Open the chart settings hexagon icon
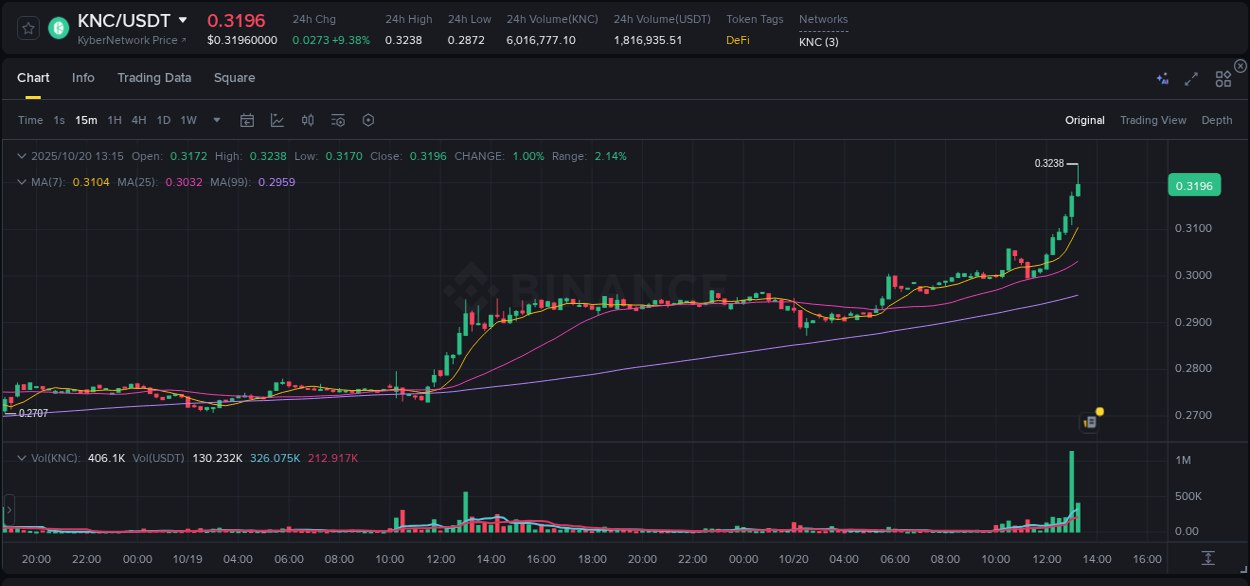 pyautogui.click(x=368, y=120)
